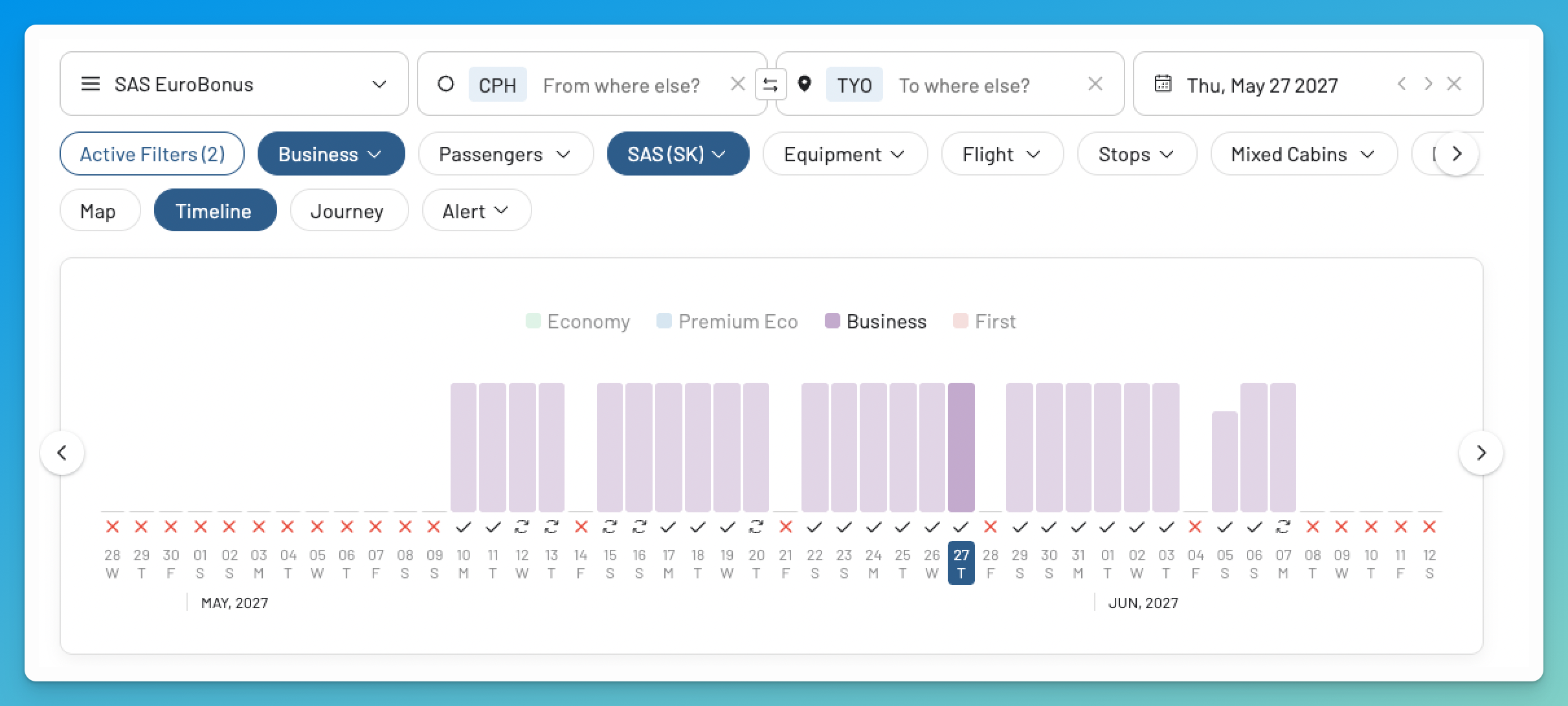Image resolution: width=1568 pixels, height=706 pixels.
Task: Swap origin and destination airports
Action: pyautogui.click(x=770, y=85)
